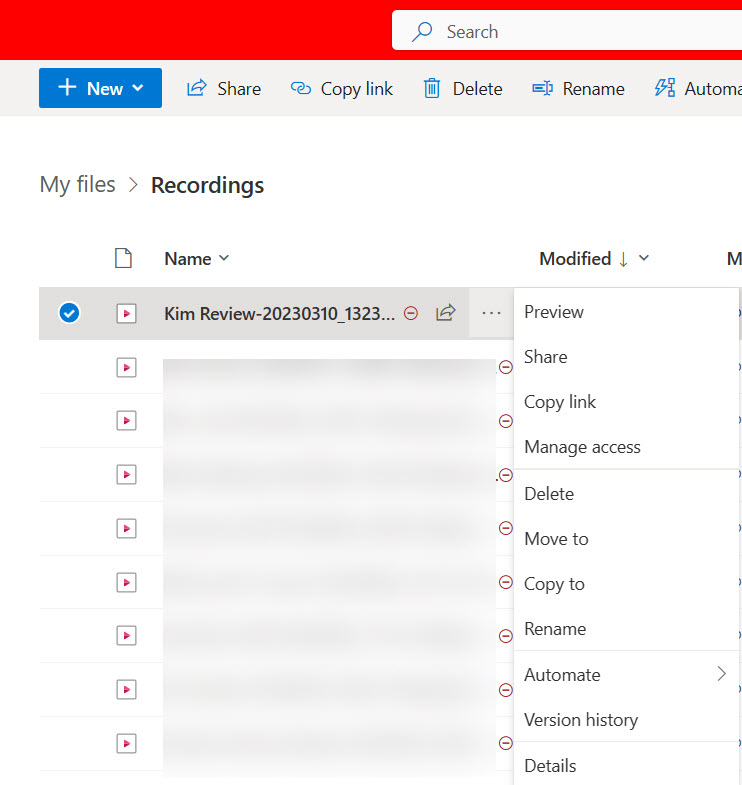Click the search magnifier icon
The height and width of the screenshot is (785, 742).
click(x=422, y=32)
